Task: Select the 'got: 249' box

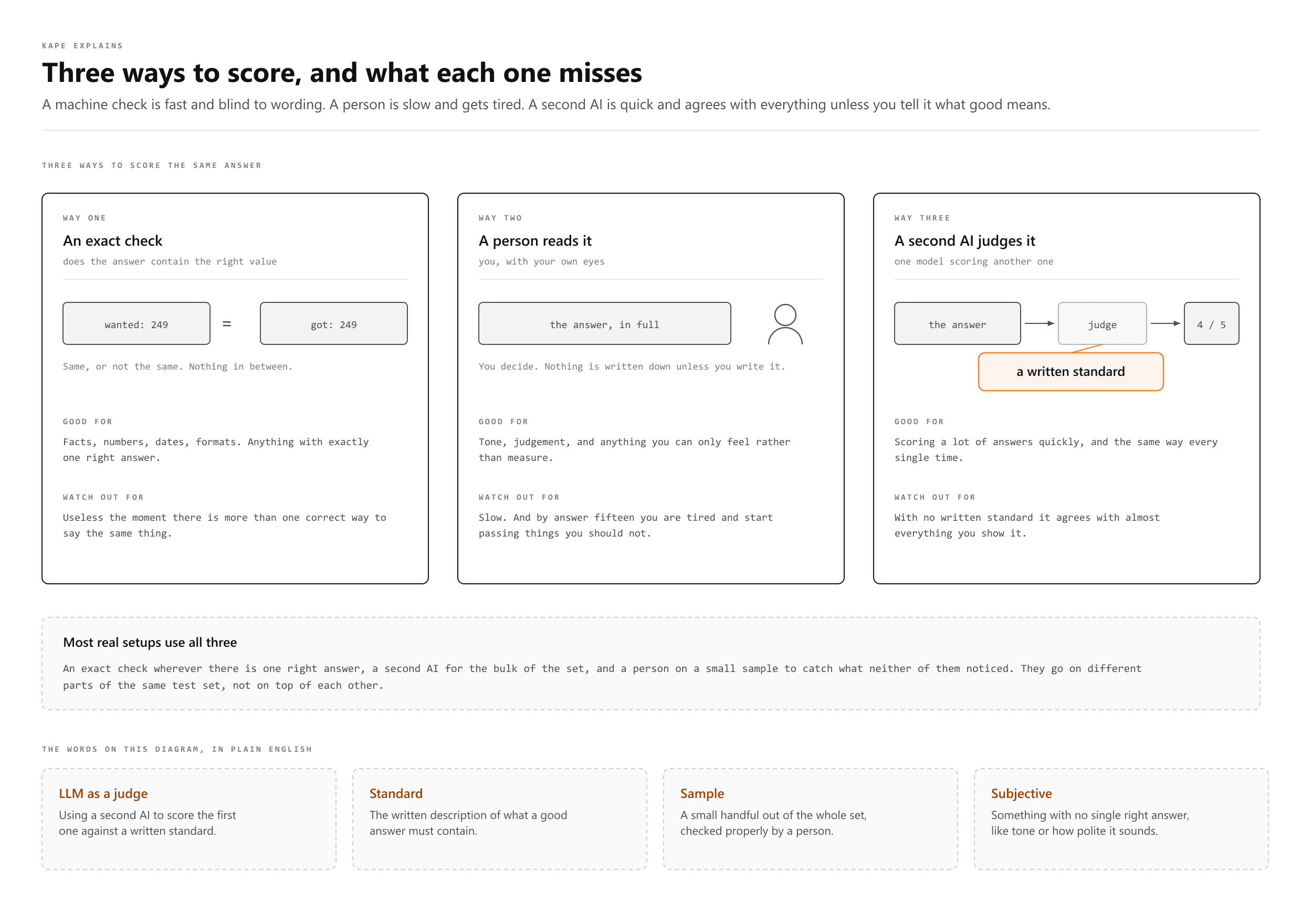Action: pos(334,323)
